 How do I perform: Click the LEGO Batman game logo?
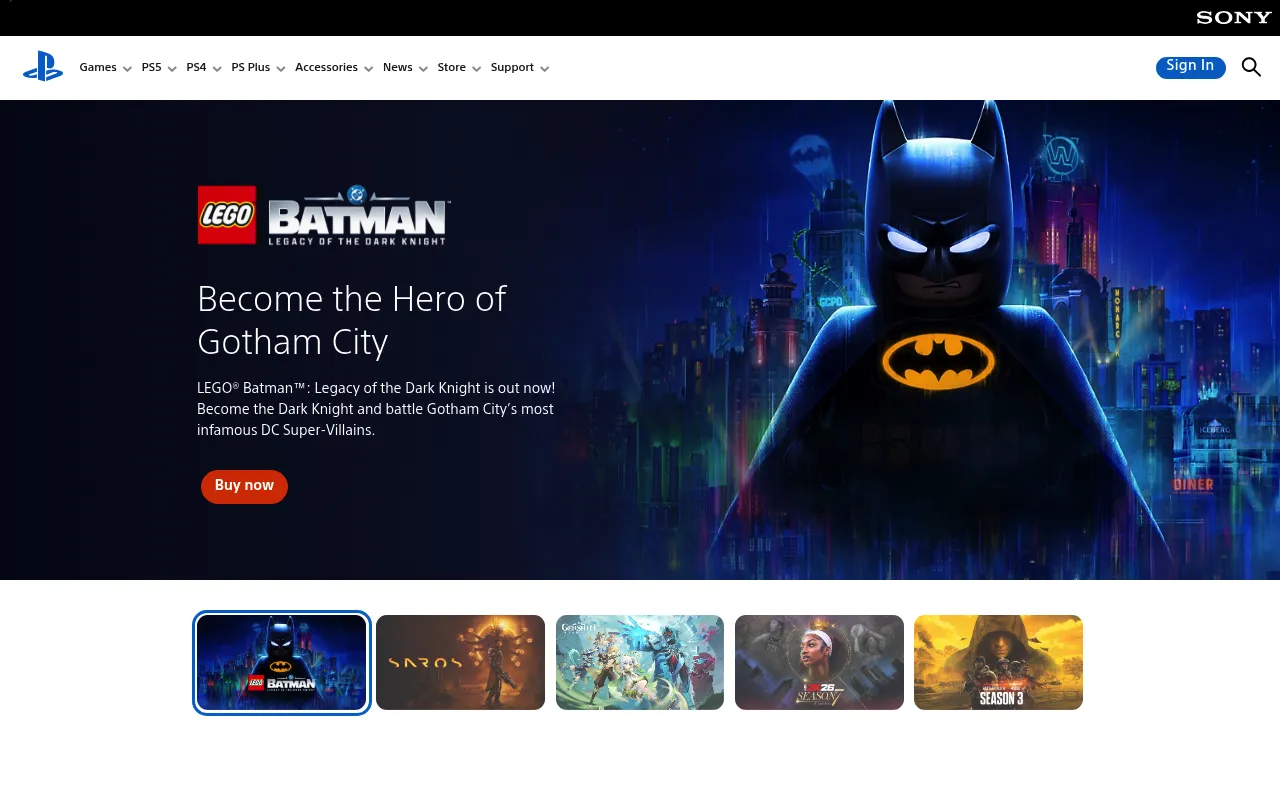(323, 215)
